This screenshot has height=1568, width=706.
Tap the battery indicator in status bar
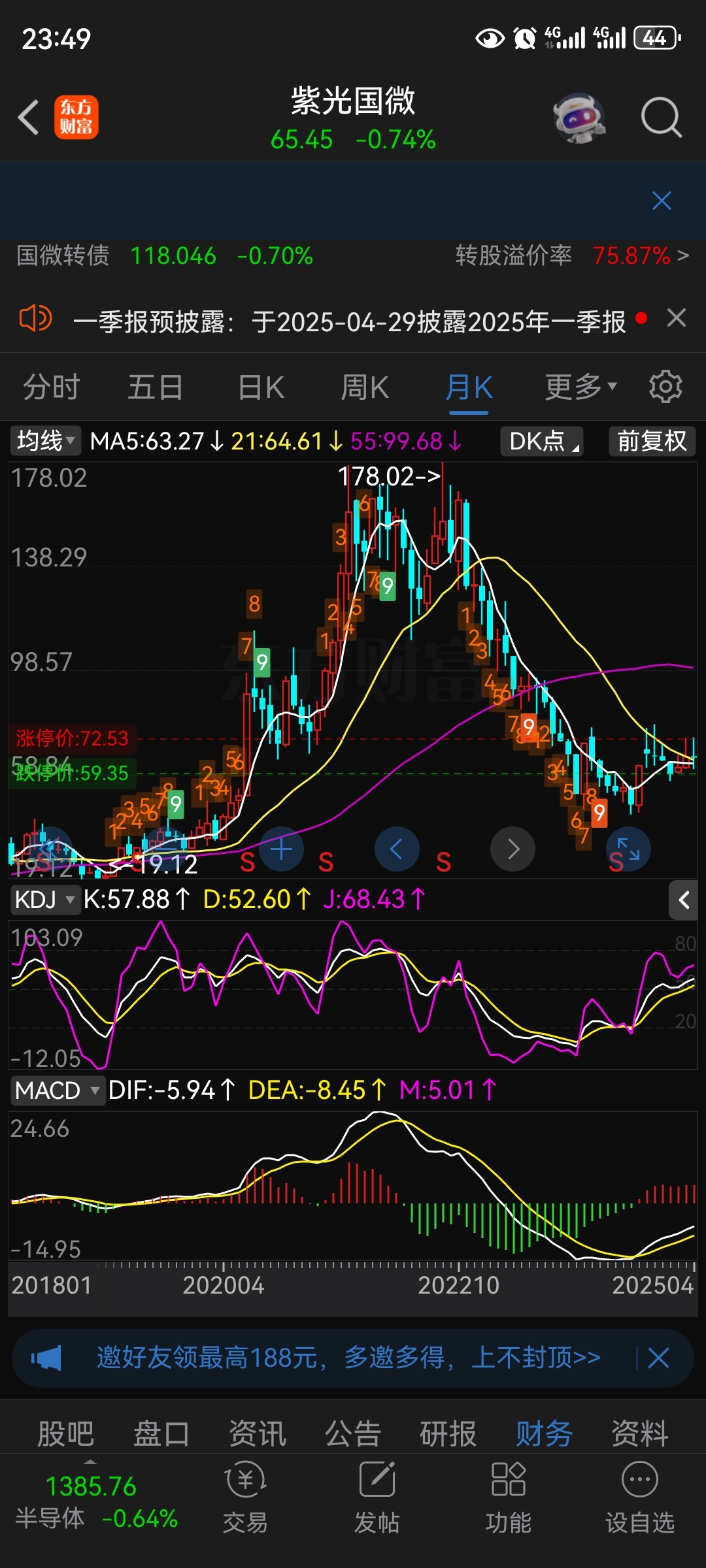pos(658,38)
